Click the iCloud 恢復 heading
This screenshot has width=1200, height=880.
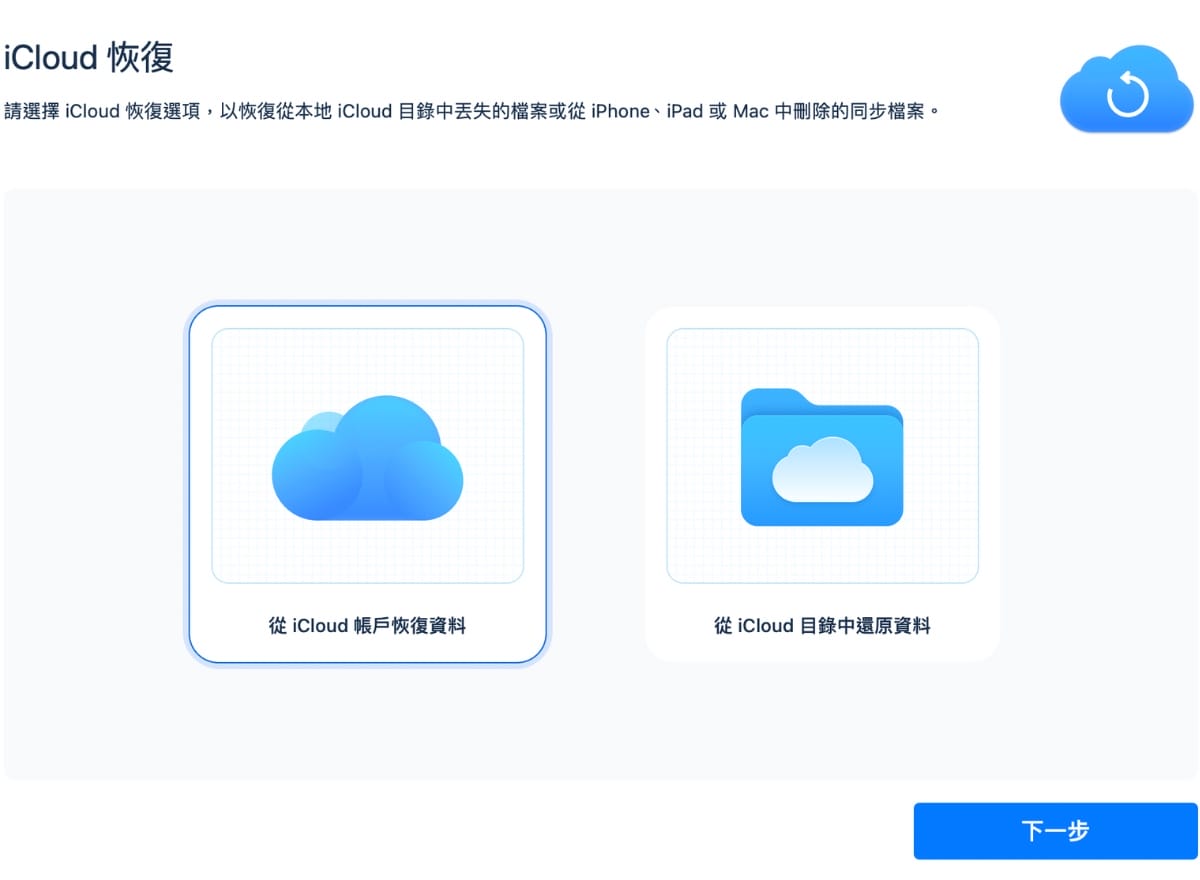point(89,57)
